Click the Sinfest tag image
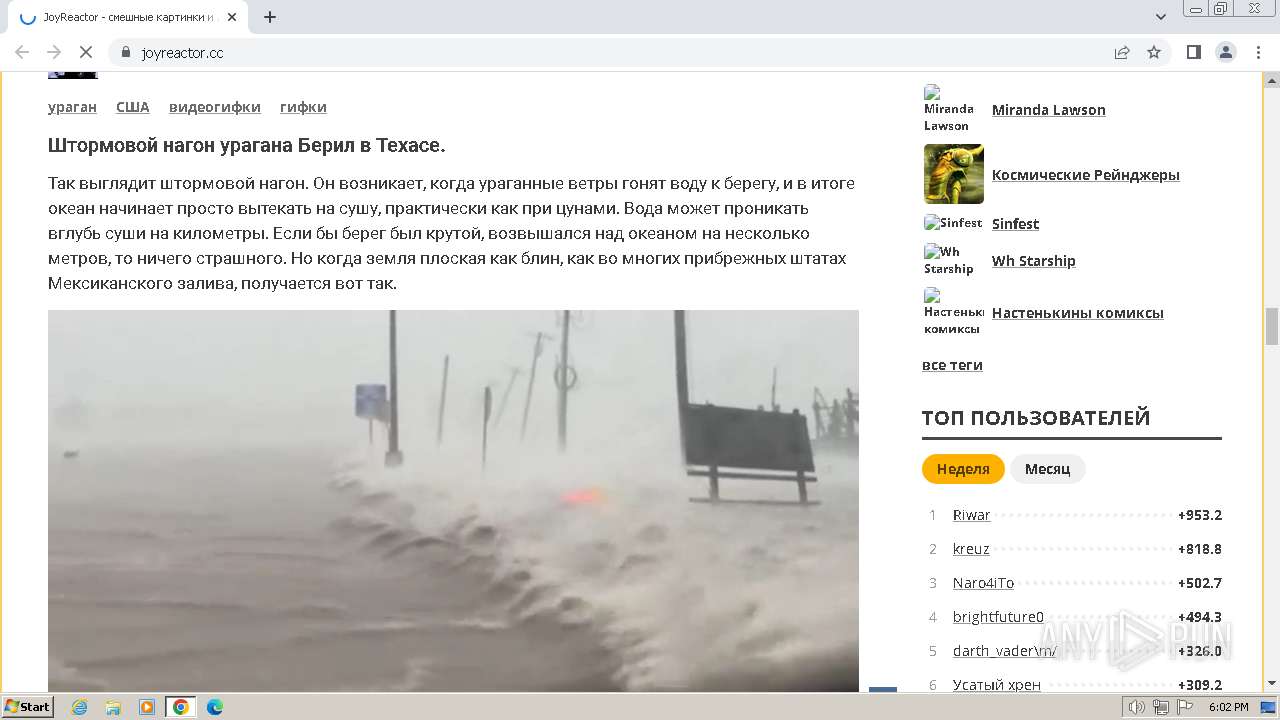The width and height of the screenshot is (1280, 720). point(953,223)
